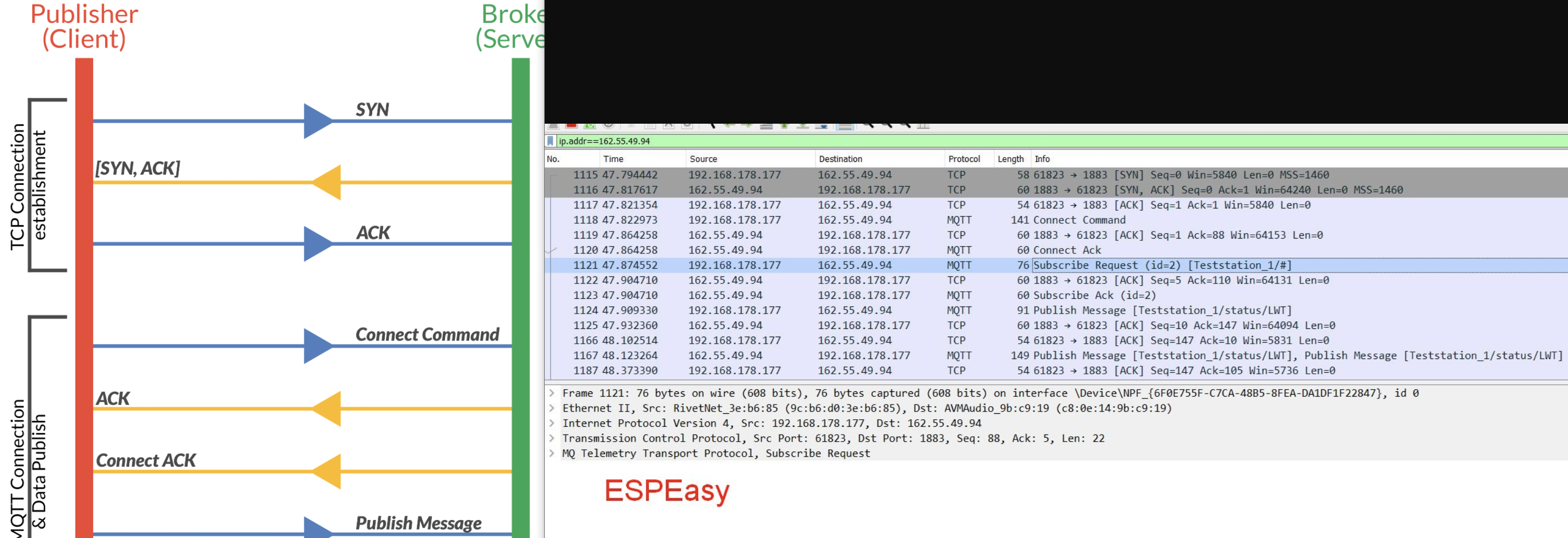1568x538 pixels.
Task: Go to the next packet
Action: (747, 126)
